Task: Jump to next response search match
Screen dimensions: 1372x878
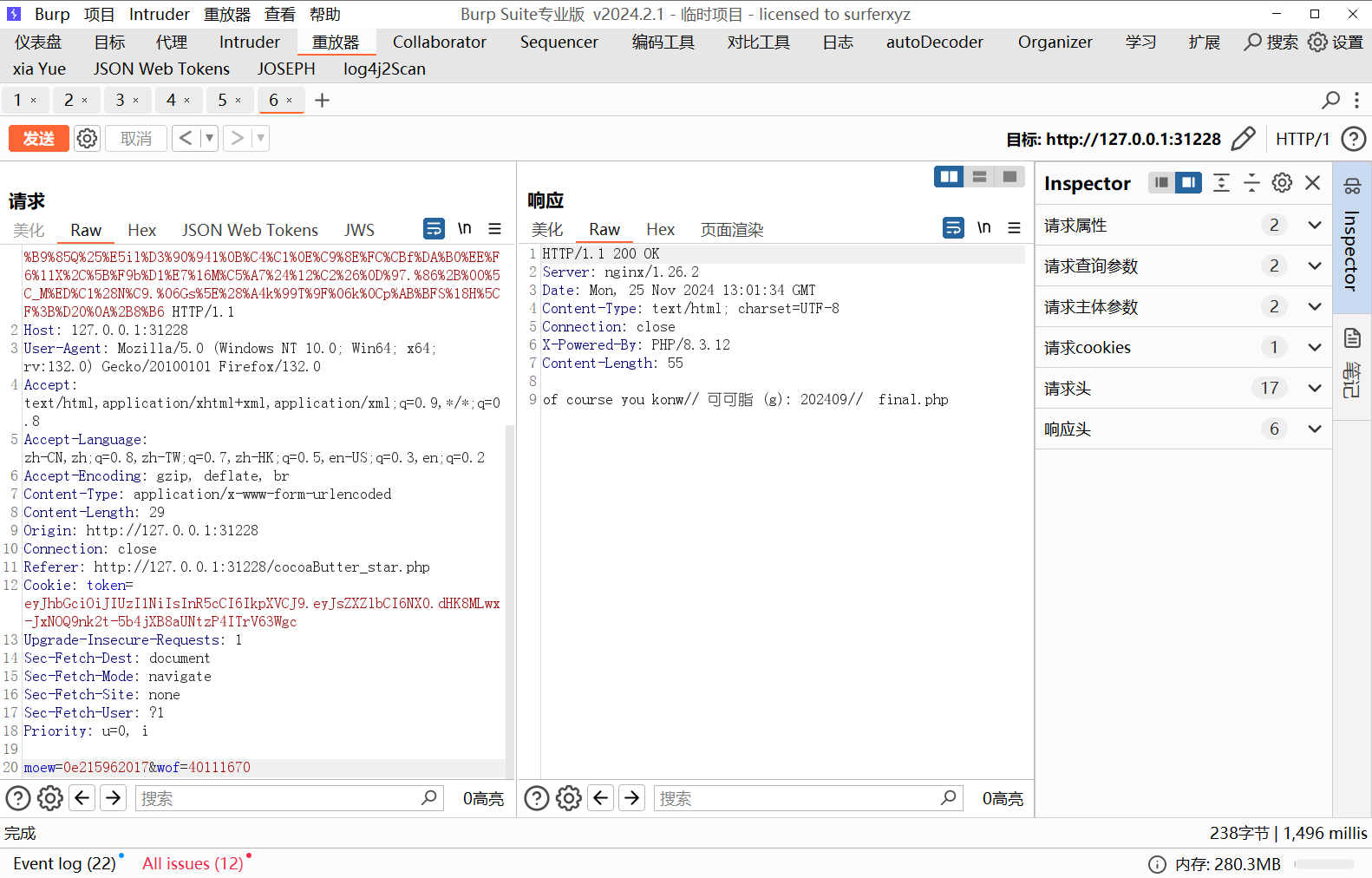Action: click(632, 797)
